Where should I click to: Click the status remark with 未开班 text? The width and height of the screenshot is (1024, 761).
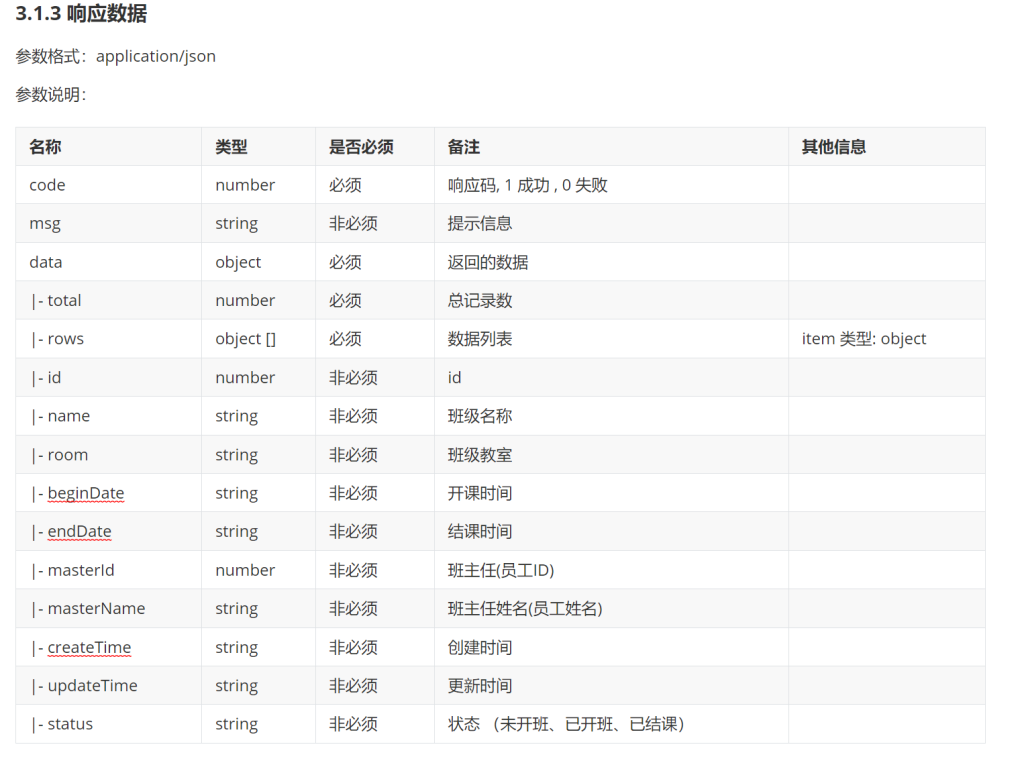pos(566,724)
